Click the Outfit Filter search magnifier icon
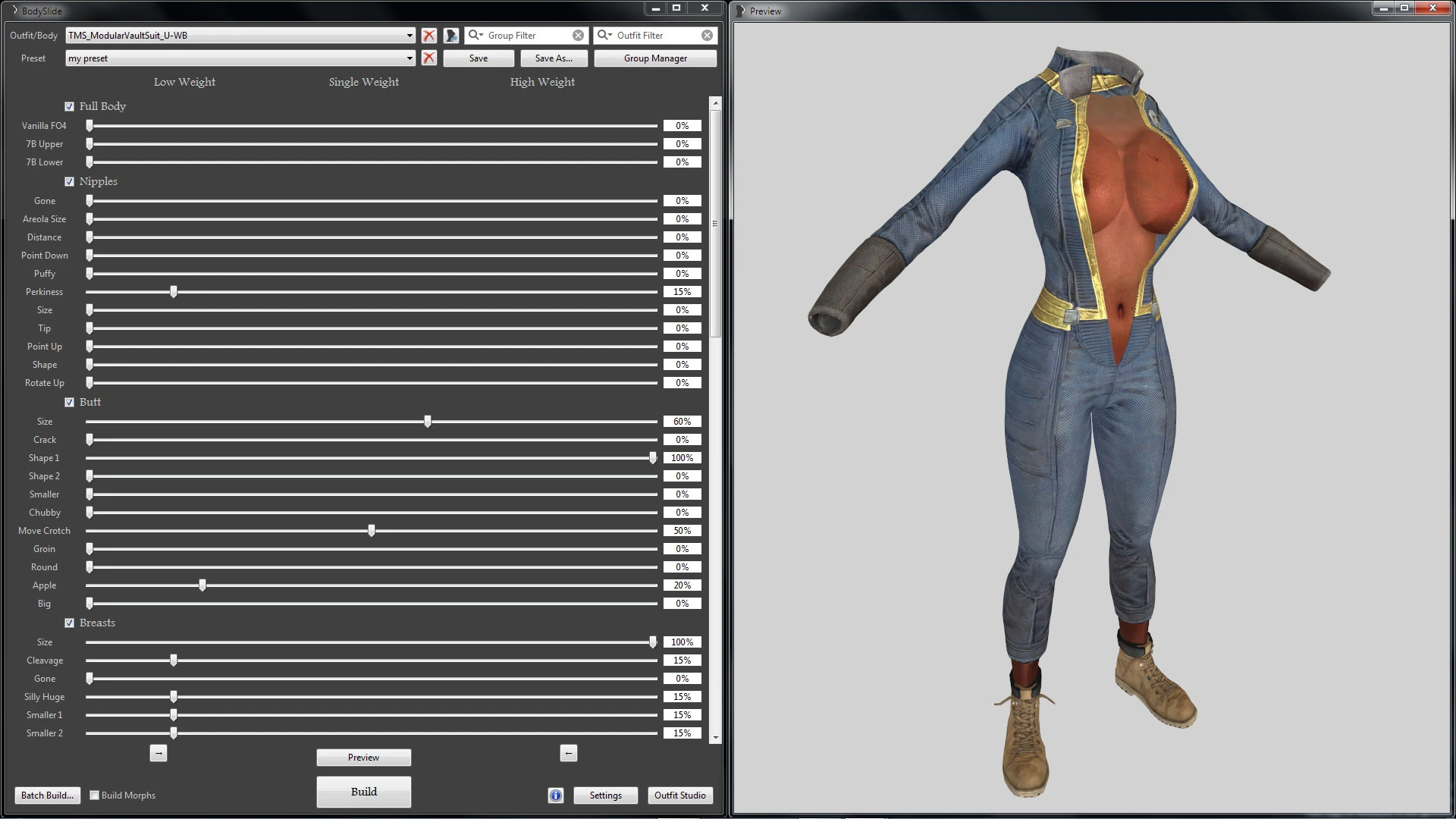The image size is (1456, 819). [604, 35]
